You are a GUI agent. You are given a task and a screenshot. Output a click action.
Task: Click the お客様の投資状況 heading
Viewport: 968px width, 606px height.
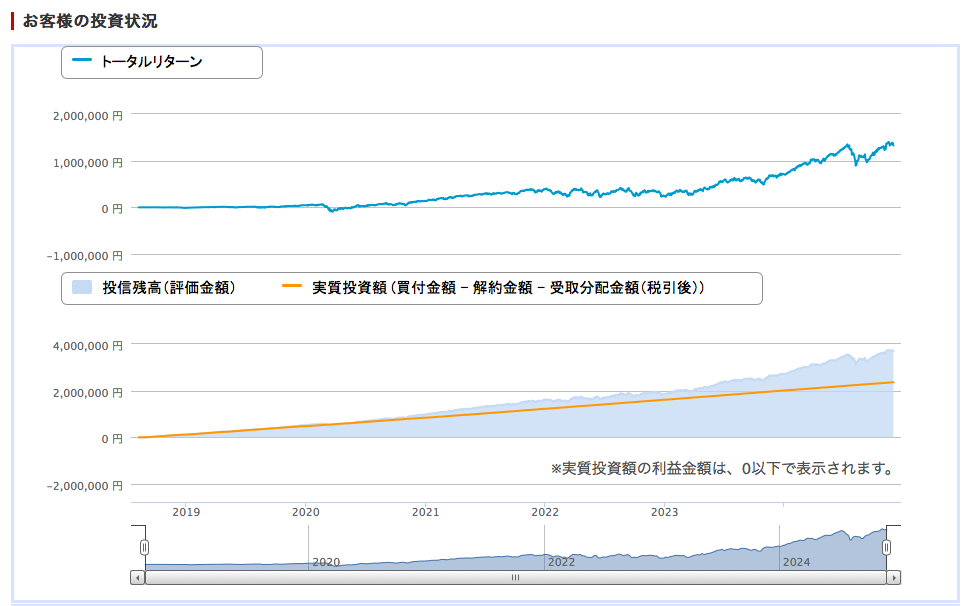coord(90,21)
